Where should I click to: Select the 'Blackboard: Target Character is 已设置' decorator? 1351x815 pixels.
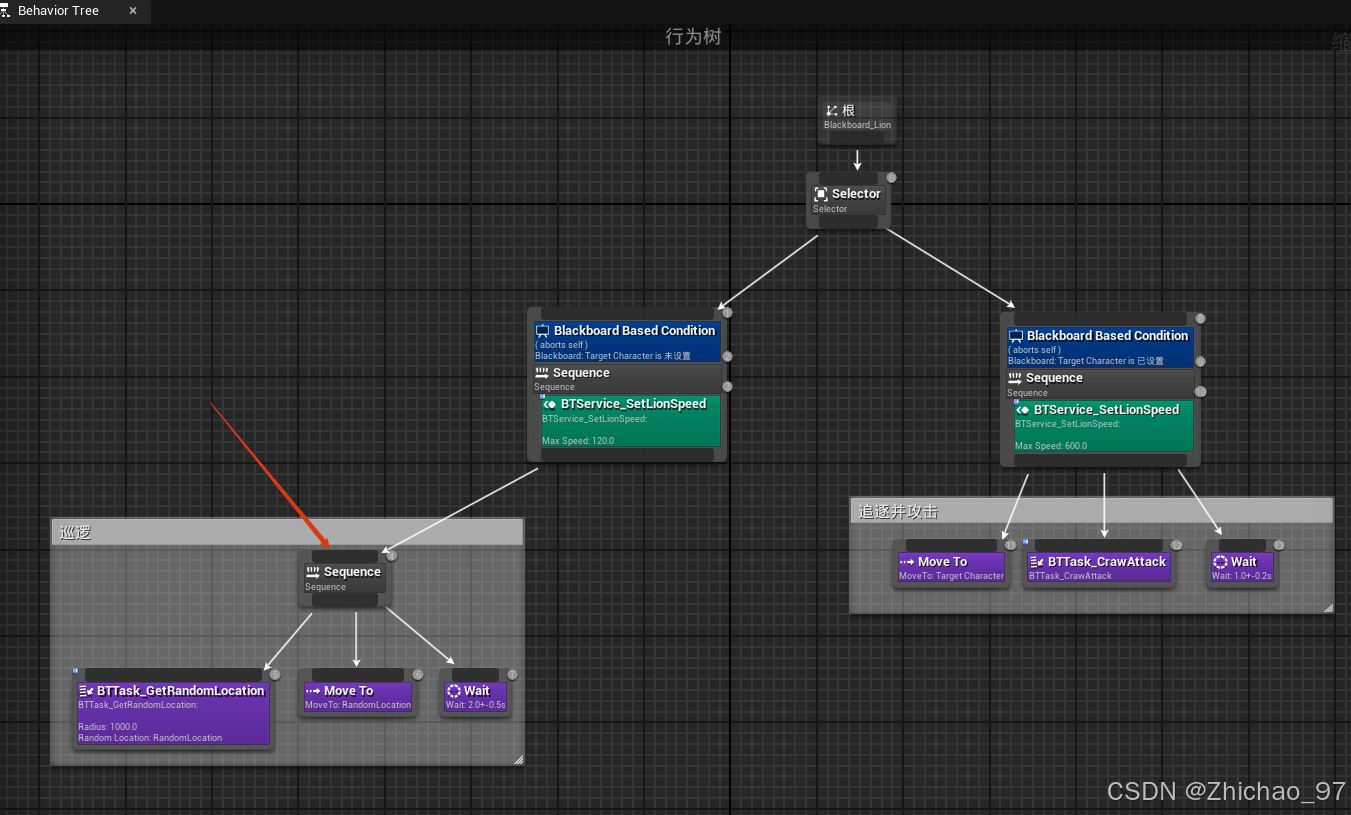pos(1100,347)
